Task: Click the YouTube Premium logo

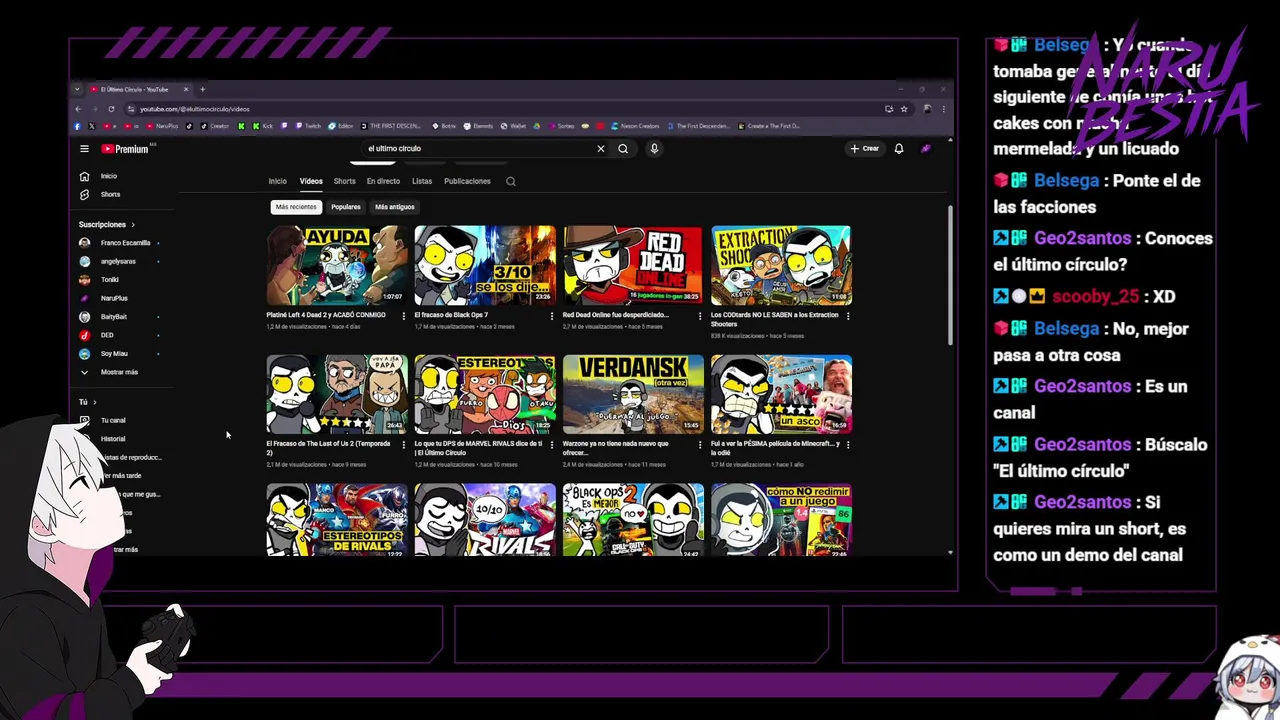Action: coord(125,149)
